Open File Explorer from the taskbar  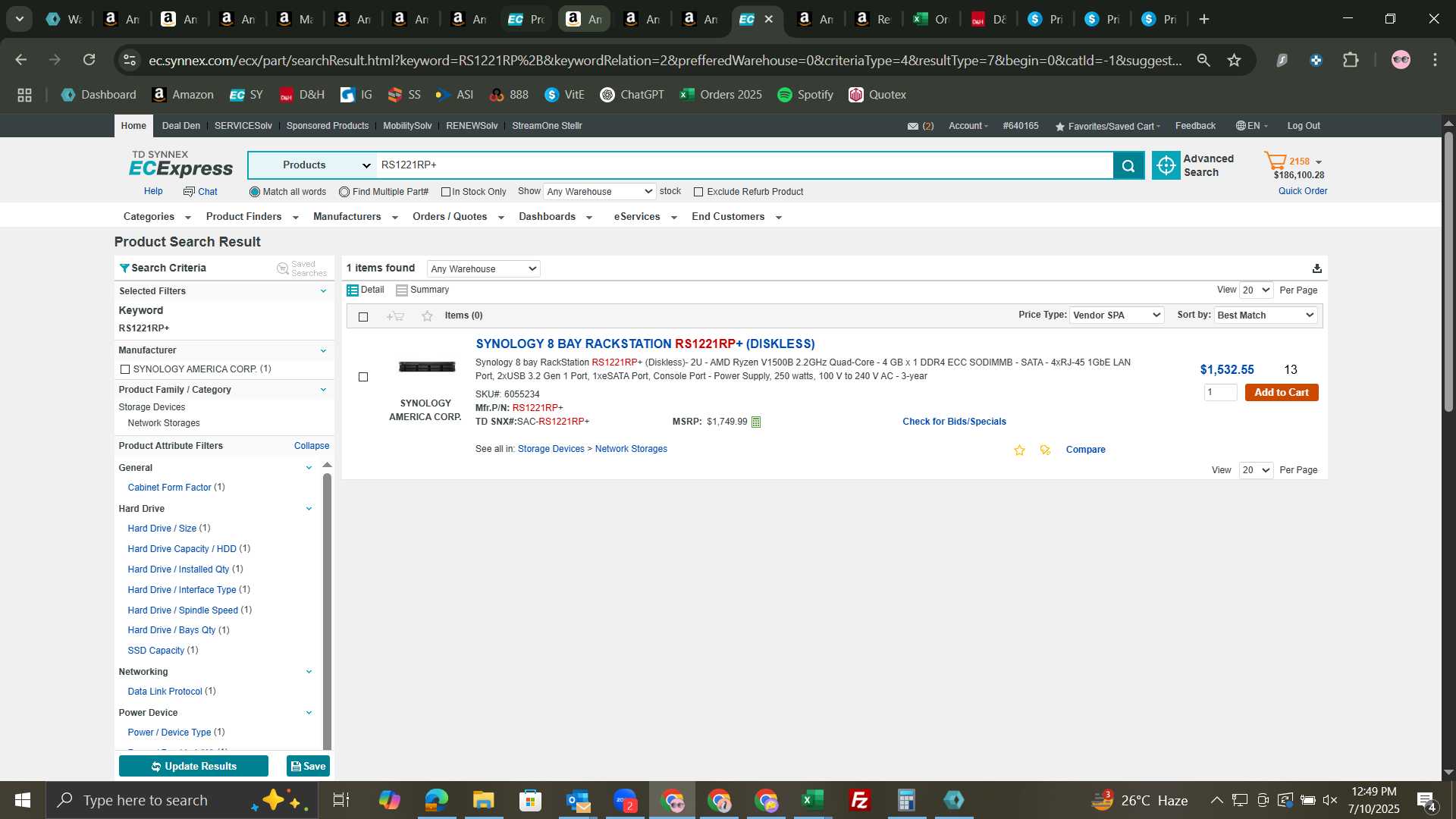coord(483,800)
